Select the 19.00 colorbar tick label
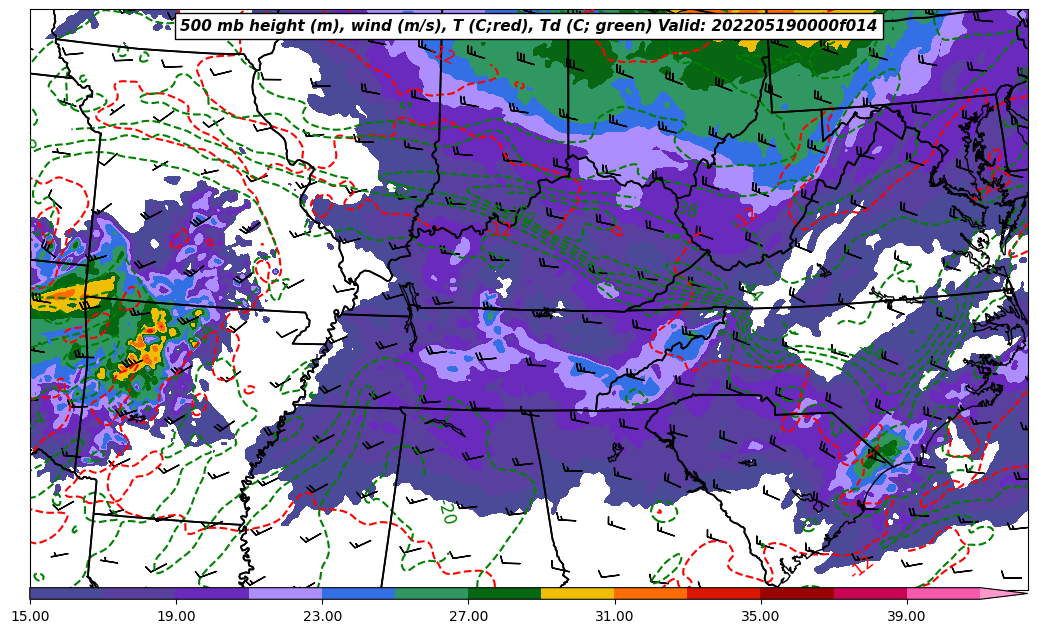 176,616
